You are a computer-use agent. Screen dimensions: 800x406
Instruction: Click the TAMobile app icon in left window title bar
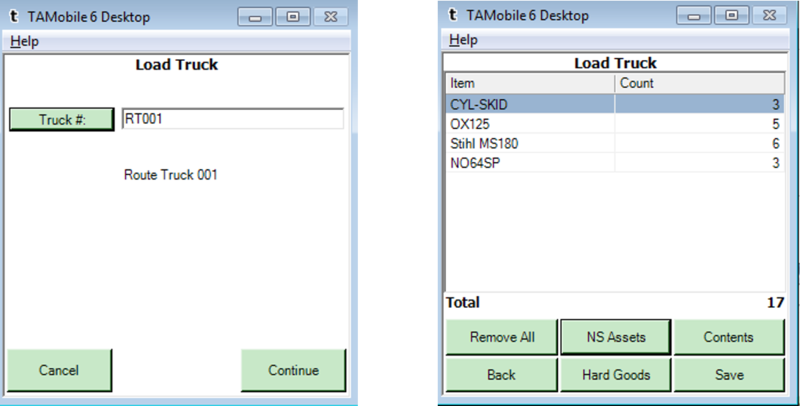(x=14, y=16)
